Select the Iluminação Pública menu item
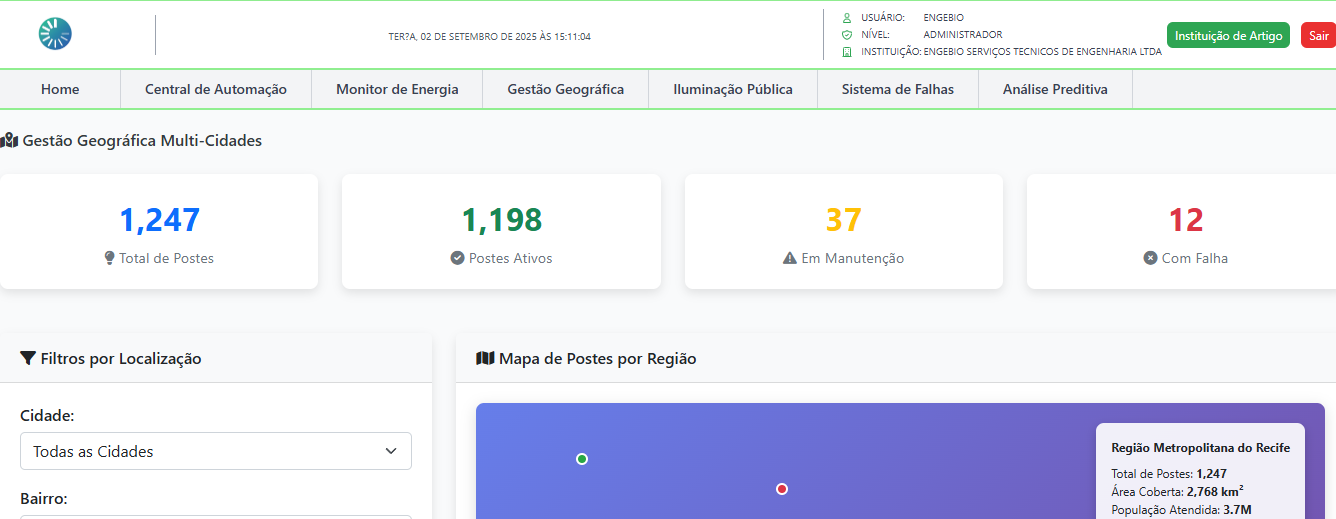The height and width of the screenshot is (519, 1336). 733,89
